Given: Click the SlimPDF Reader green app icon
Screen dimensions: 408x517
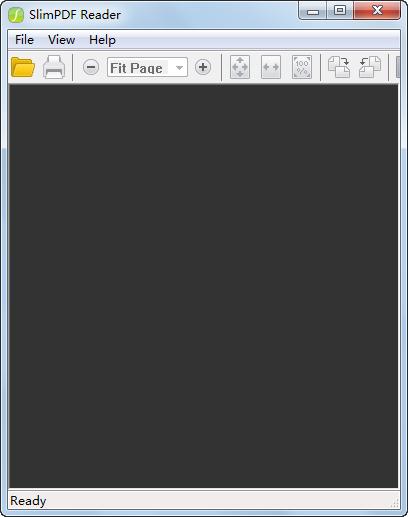Looking at the screenshot, I should 16,15.
